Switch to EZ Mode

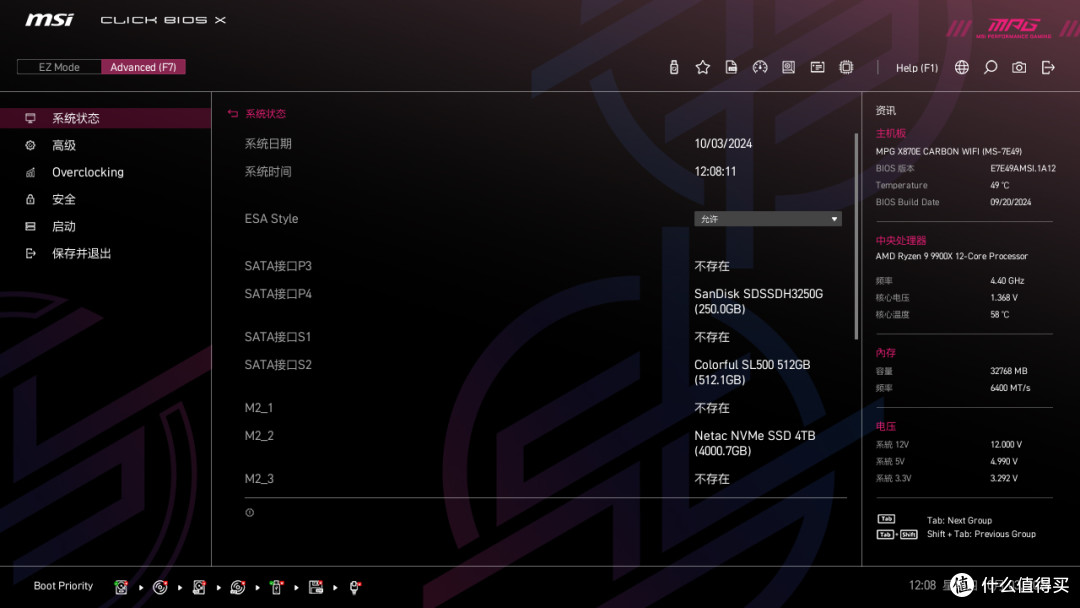[x=59, y=67]
